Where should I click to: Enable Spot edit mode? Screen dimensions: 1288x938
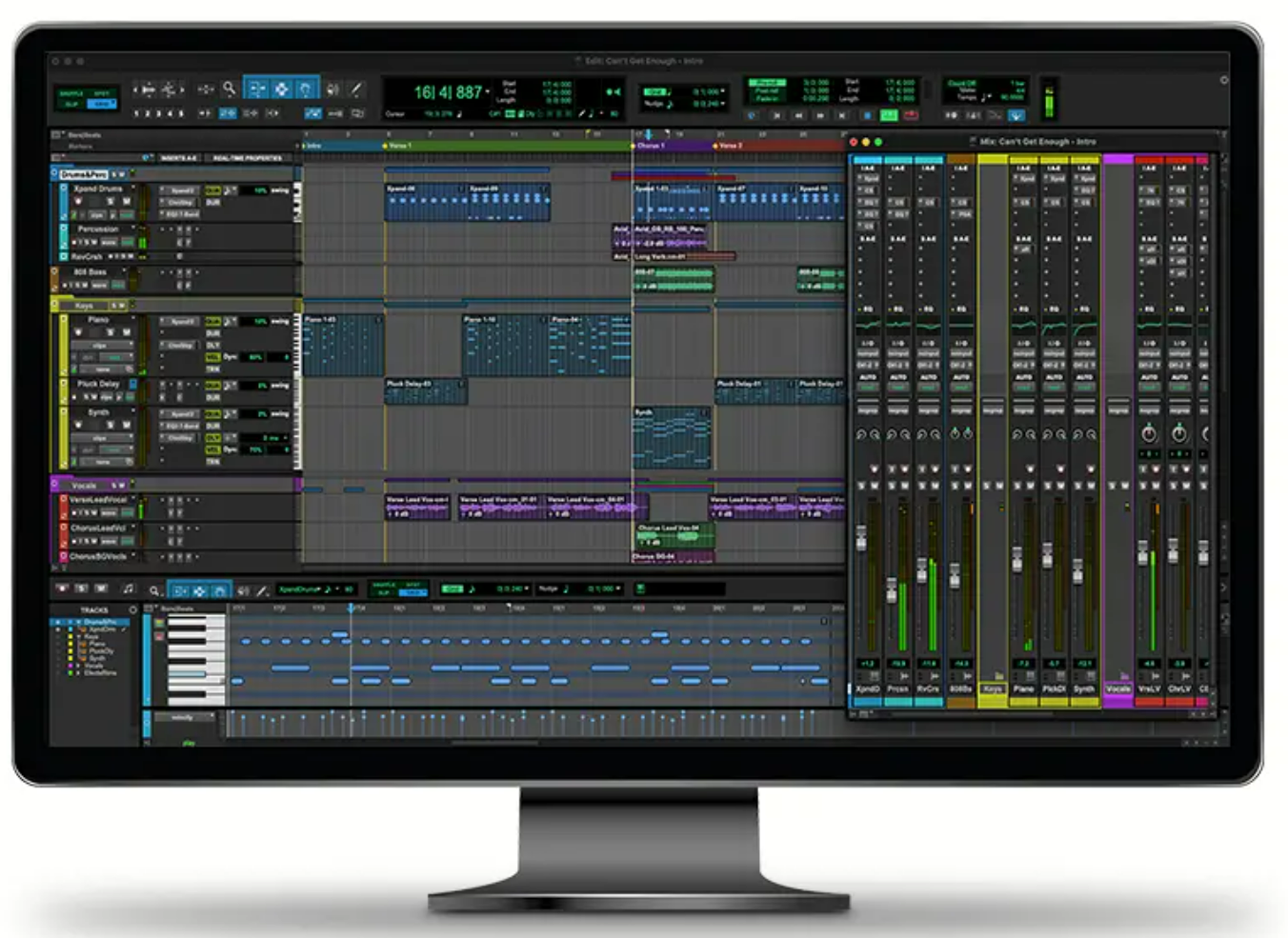click(102, 93)
